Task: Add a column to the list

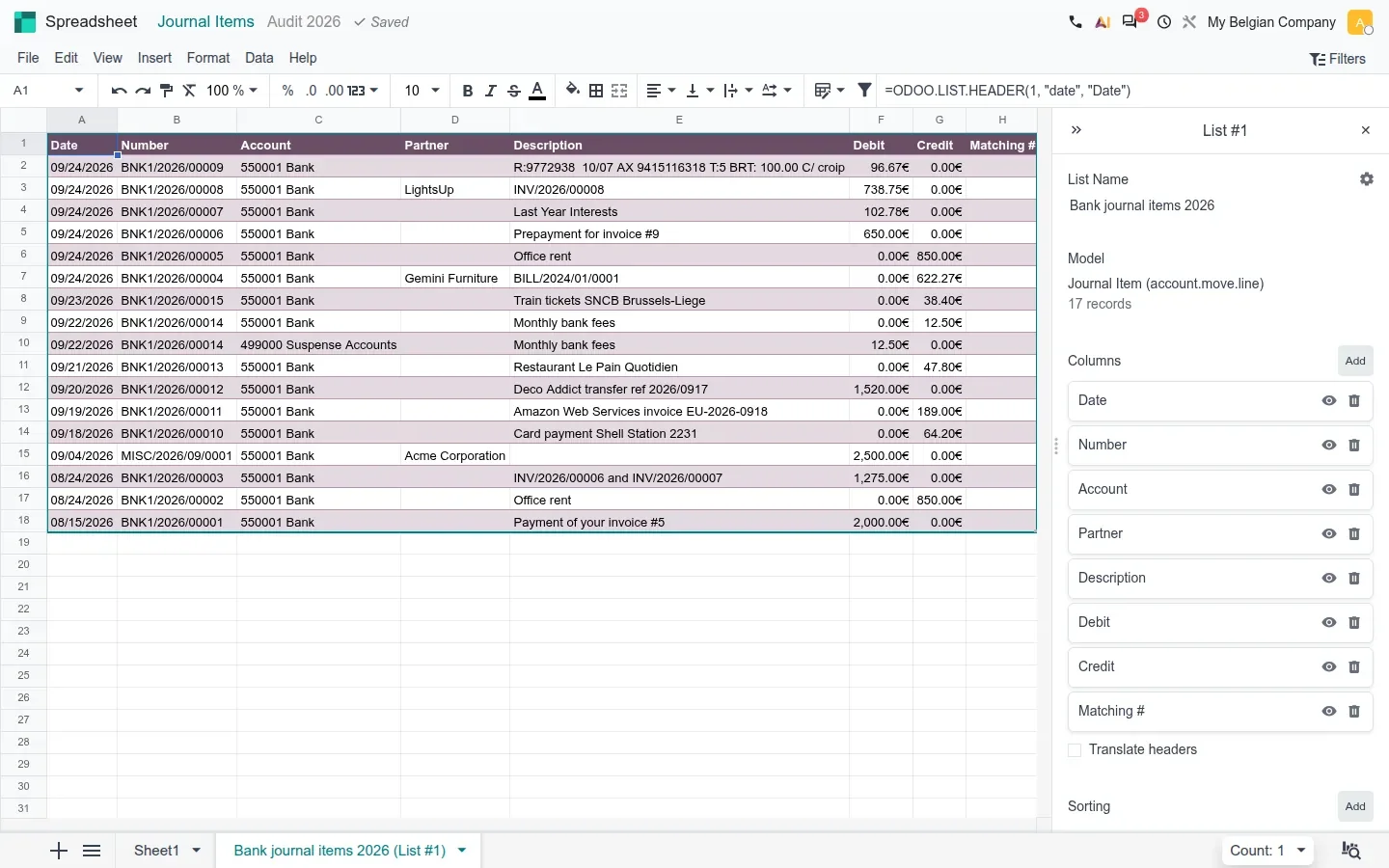Action: point(1355,361)
